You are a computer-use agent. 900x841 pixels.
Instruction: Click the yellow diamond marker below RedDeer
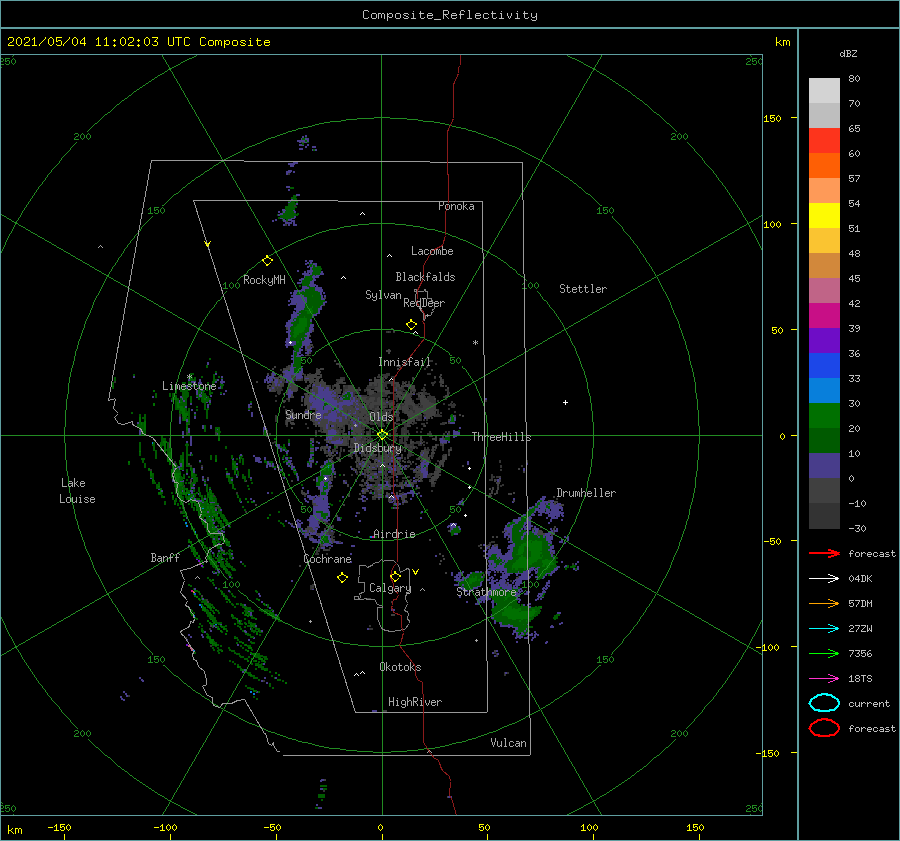click(x=412, y=324)
